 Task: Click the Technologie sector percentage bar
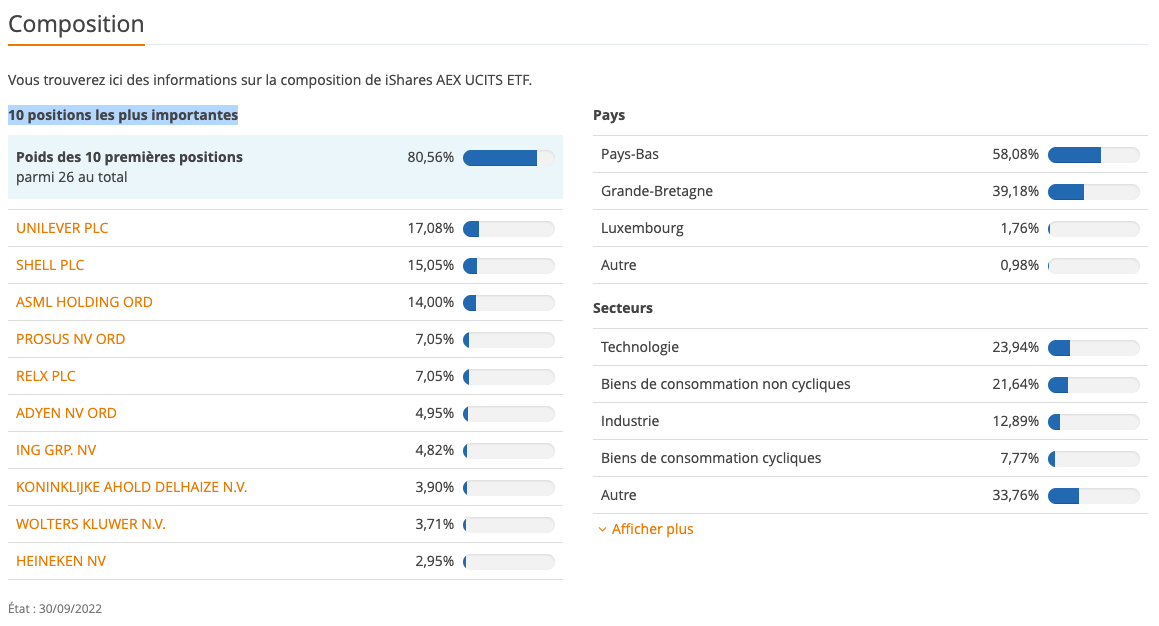tap(1093, 348)
